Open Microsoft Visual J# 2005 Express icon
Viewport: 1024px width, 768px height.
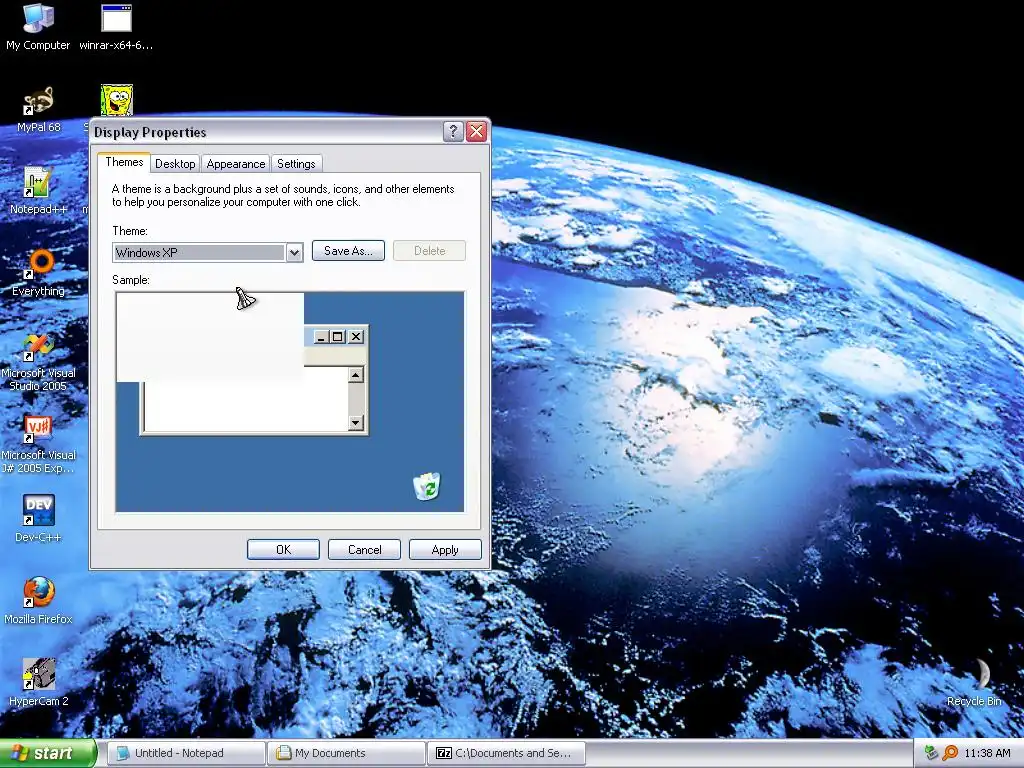[38, 444]
